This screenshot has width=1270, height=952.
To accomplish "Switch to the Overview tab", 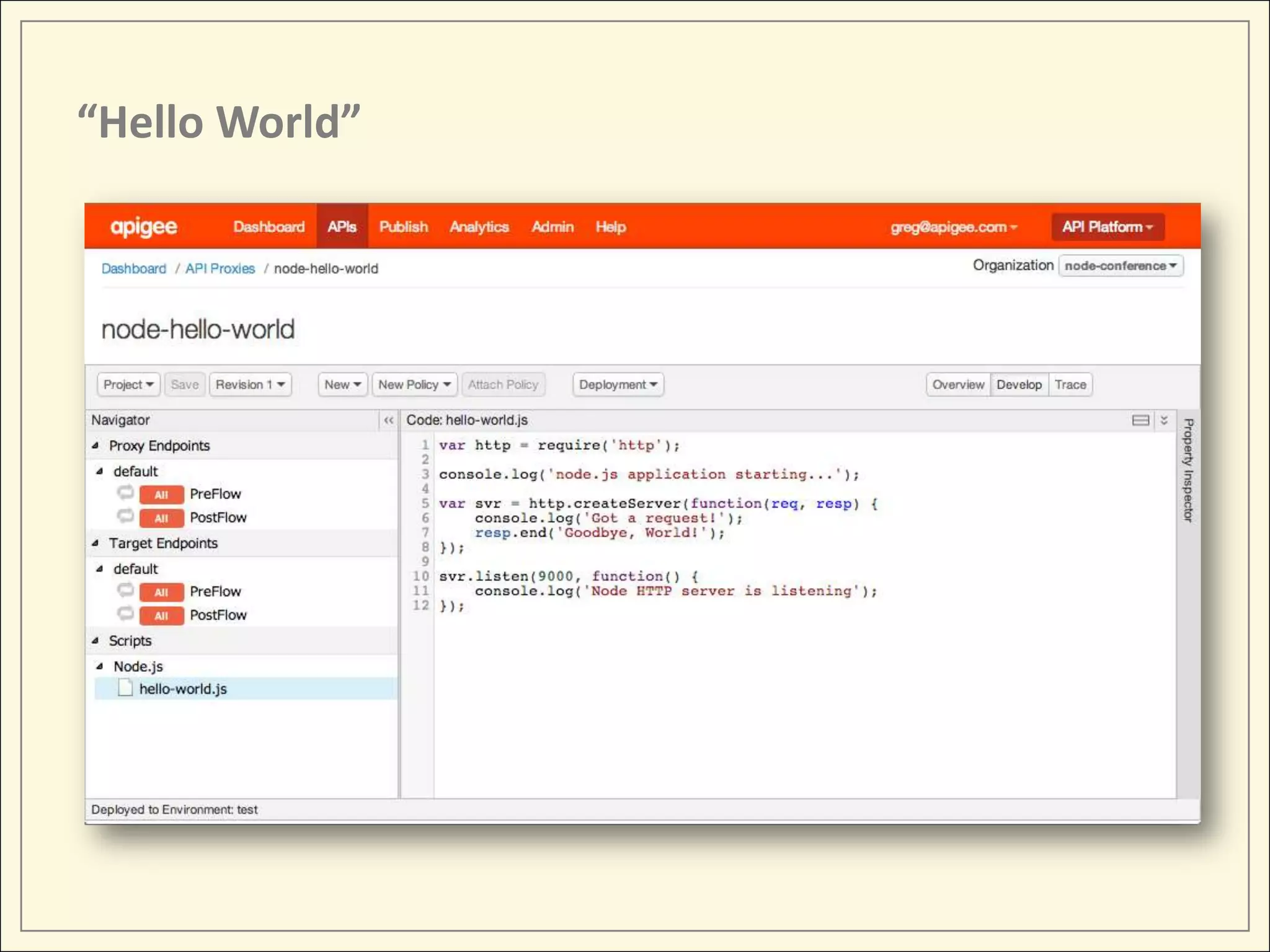I will pos(958,384).
